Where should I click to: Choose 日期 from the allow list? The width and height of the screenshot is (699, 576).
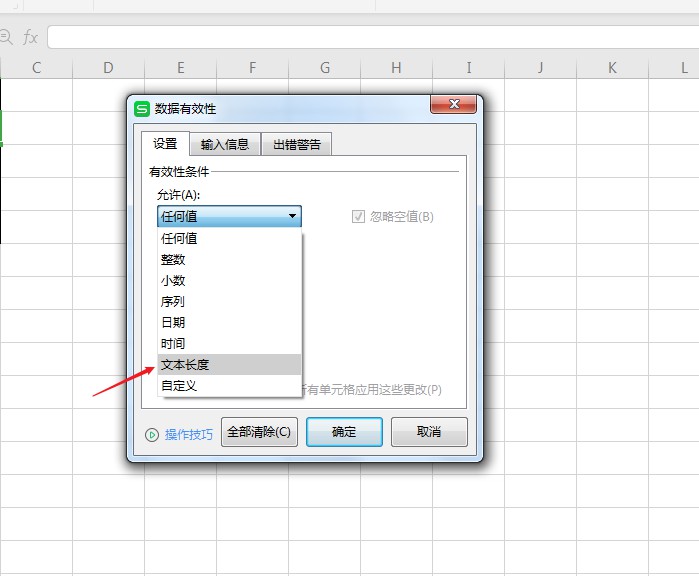[x=230, y=322]
